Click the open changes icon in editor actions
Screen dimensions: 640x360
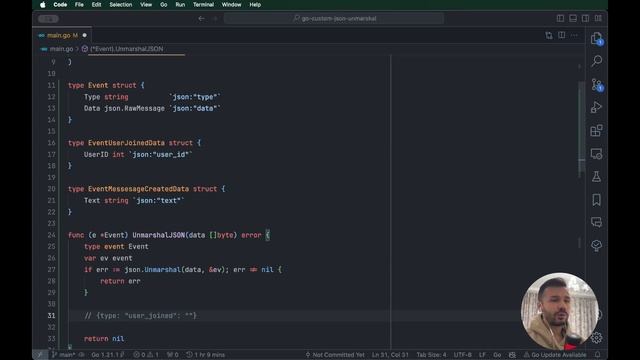coord(549,36)
